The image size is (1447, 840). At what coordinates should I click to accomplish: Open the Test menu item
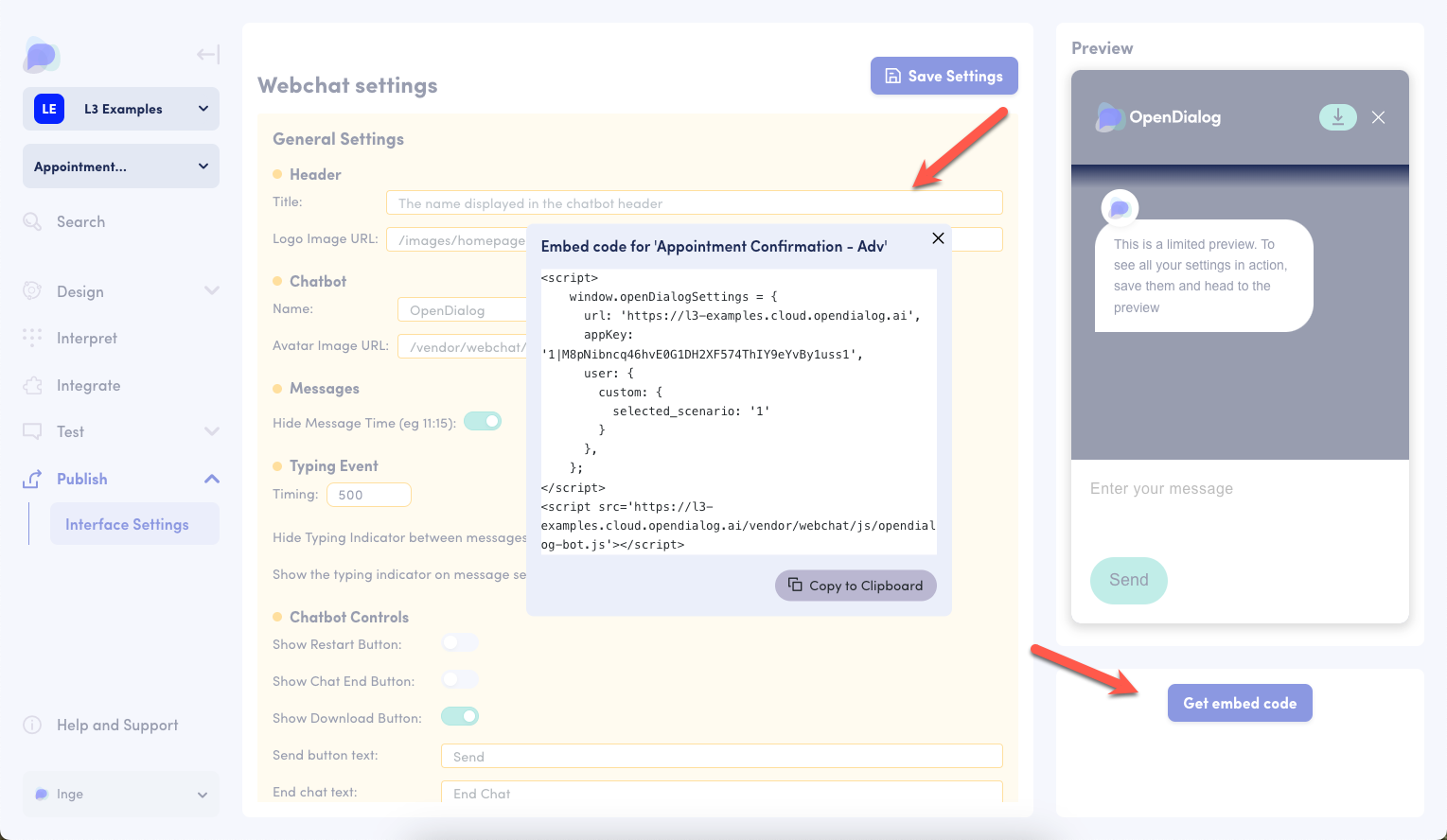pyautogui.click(x=71, y=431)
